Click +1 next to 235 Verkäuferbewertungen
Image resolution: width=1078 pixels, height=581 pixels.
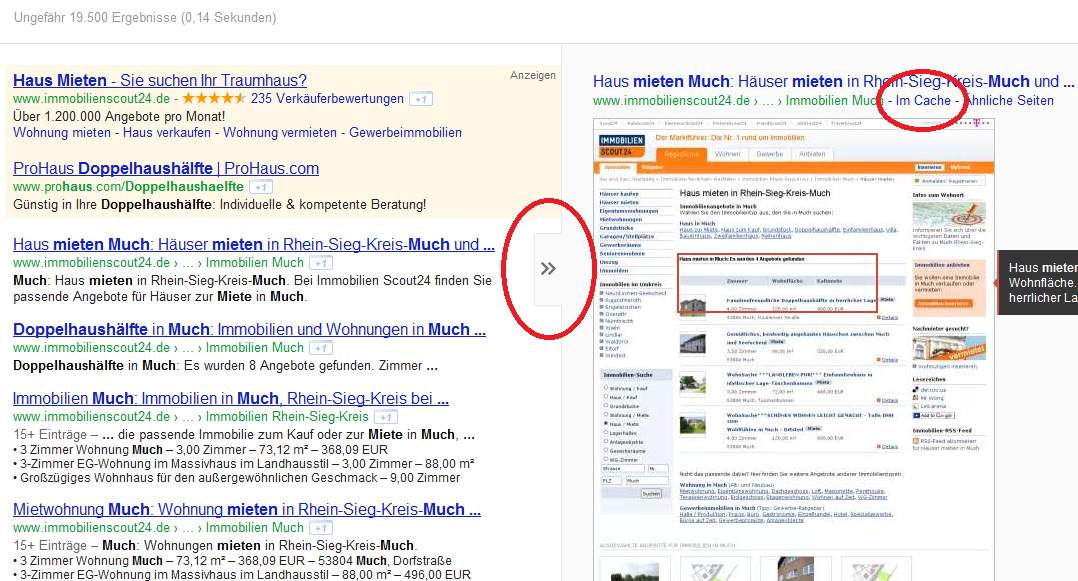coord(421,99)
